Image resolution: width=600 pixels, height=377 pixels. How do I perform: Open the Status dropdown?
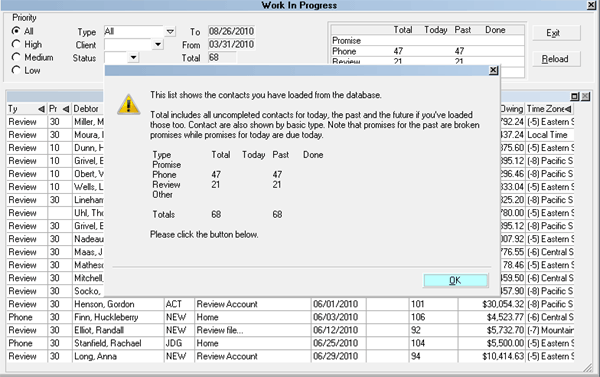pos(133,57)
